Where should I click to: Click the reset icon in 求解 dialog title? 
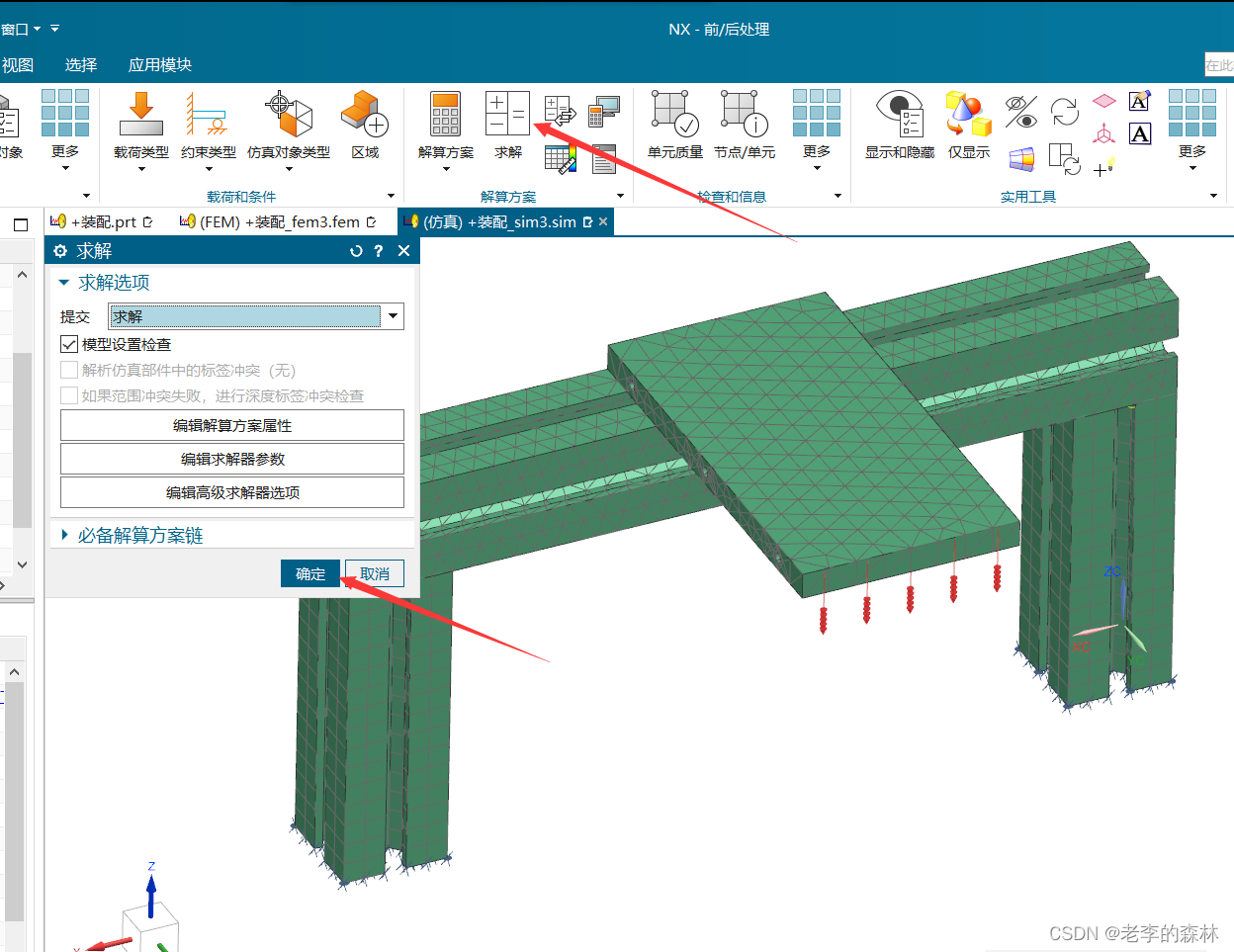pyautogui.click(x=356, y=251)
